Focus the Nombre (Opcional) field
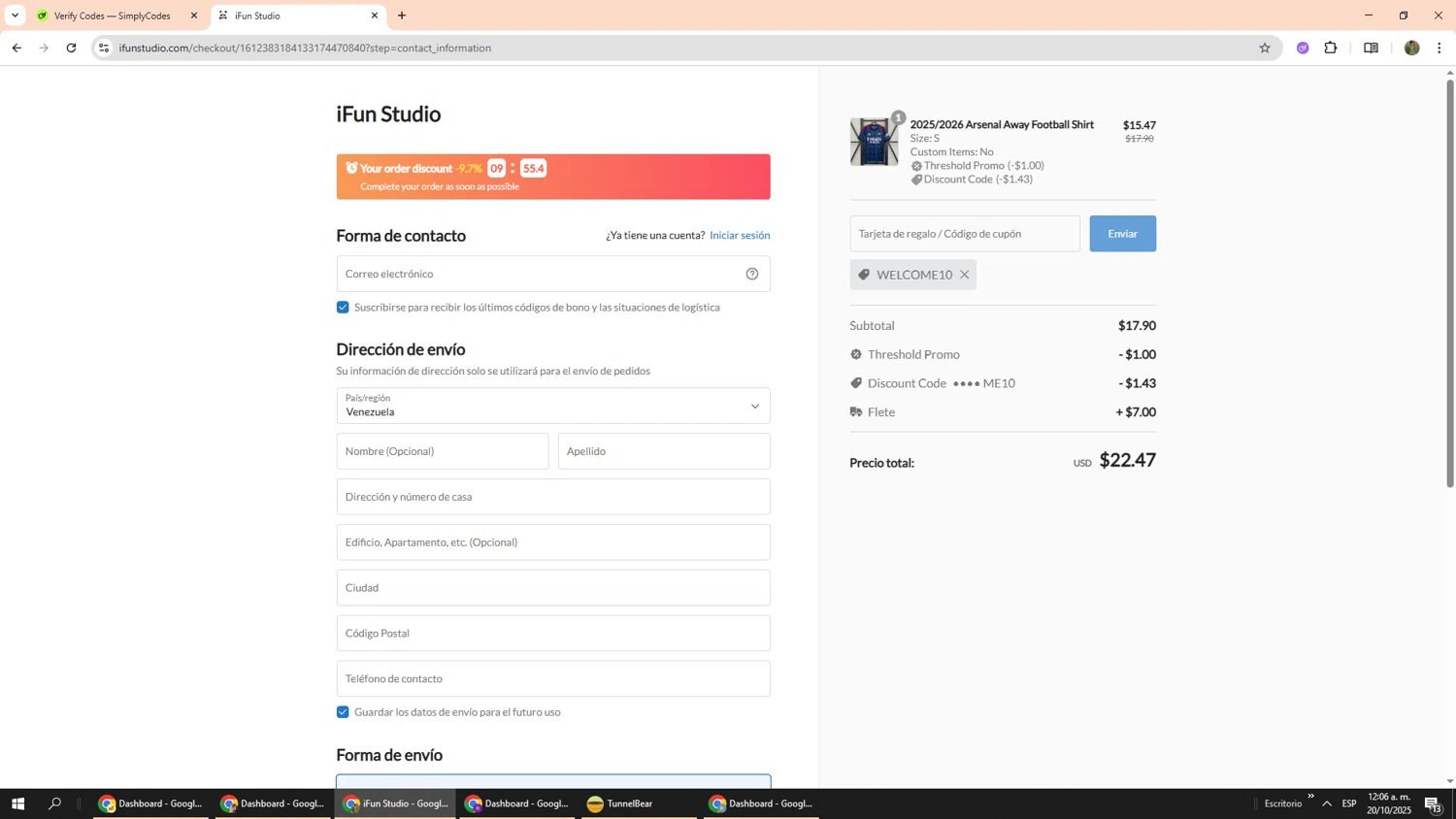 [x=443, y=451]
